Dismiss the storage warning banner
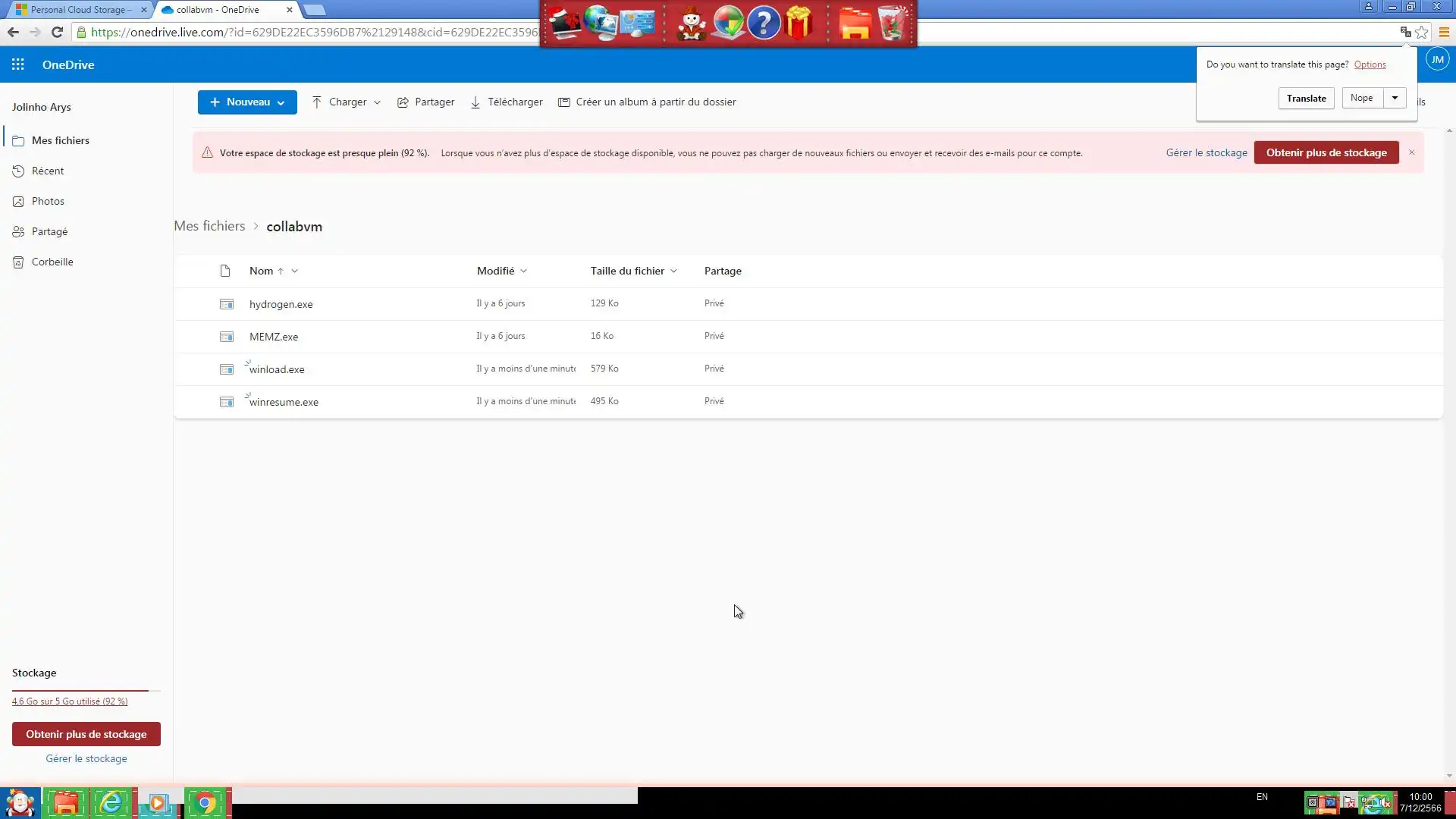The width and height of the screenshot is (1456, 819). point(1411,152)
